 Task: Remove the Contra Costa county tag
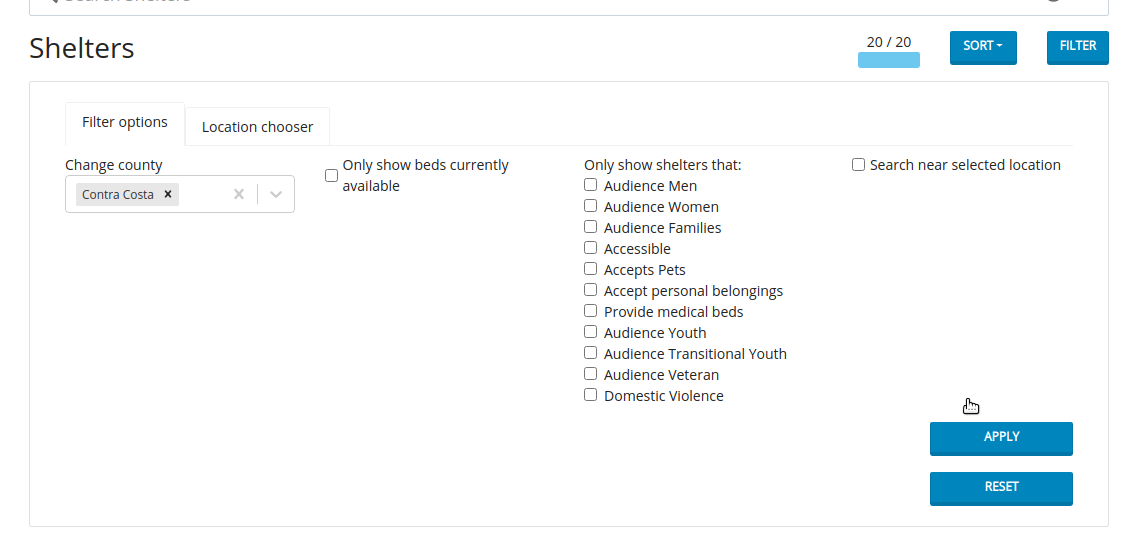click(x=167, y=194)
